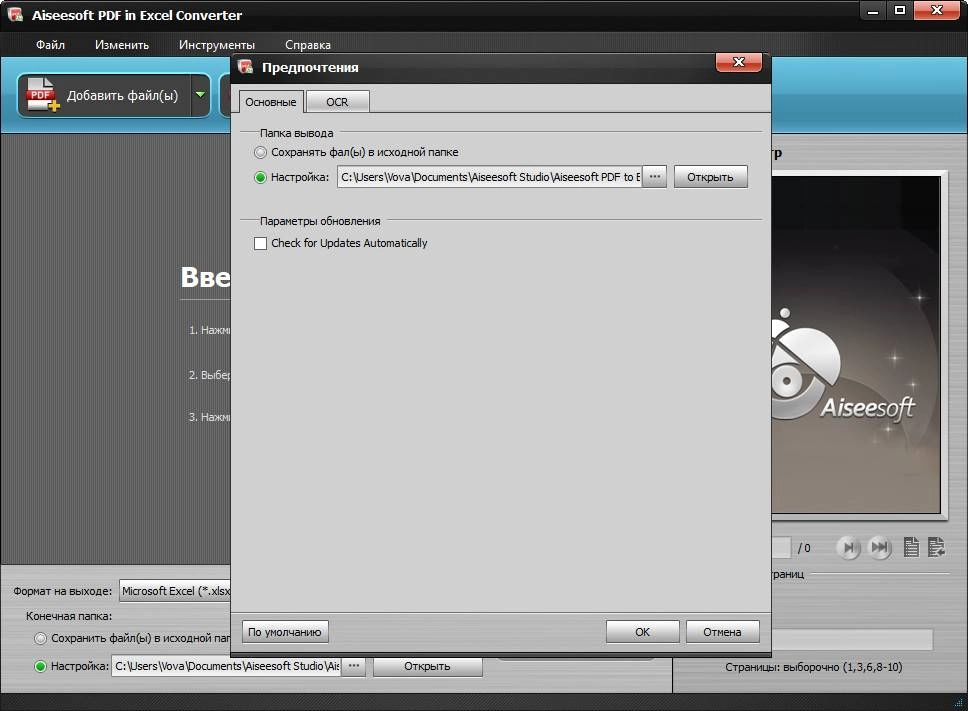Browse output folder with dialog ellipsis button
968x711 pixels.
[654, 177]
